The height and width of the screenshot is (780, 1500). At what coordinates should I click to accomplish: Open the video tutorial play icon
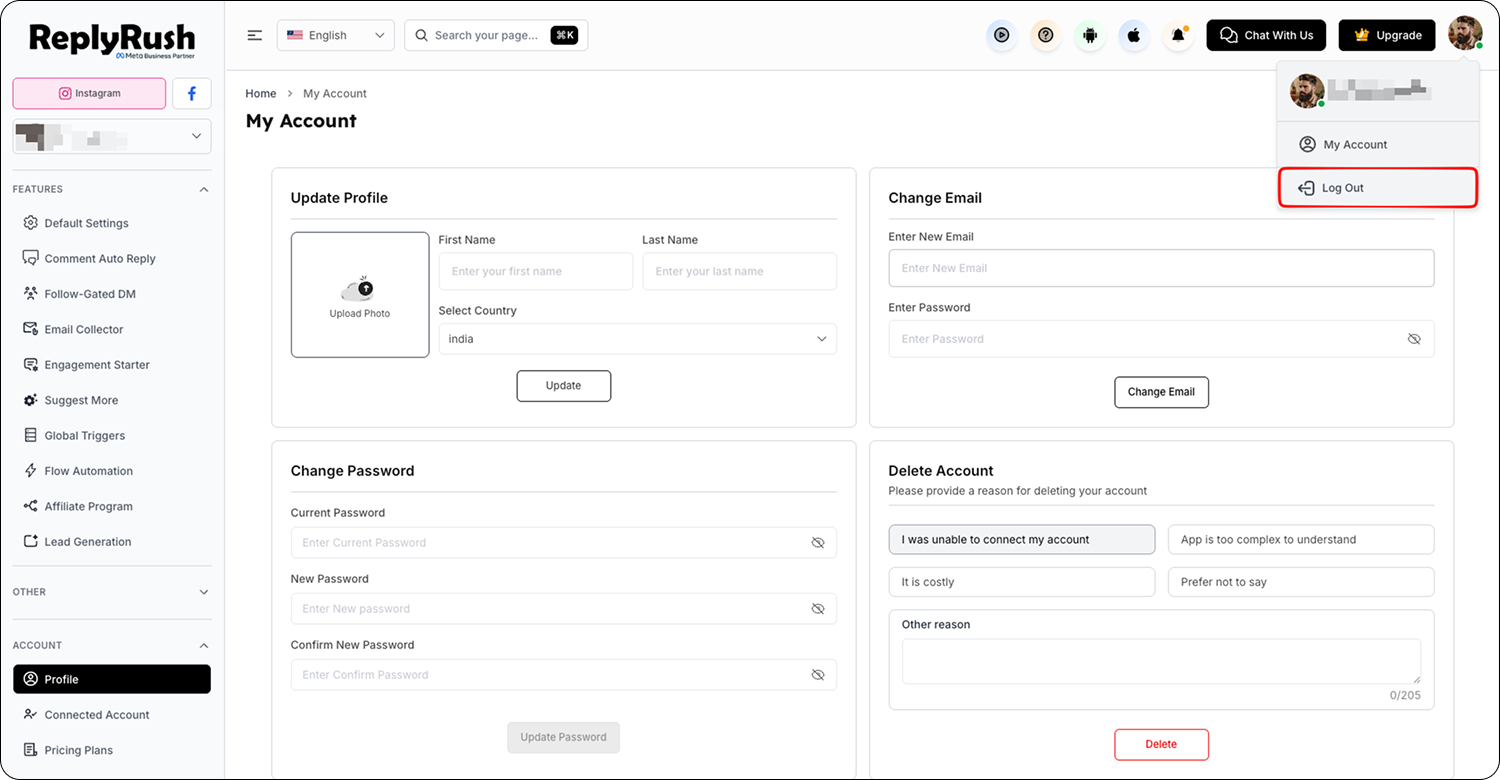1001,35
